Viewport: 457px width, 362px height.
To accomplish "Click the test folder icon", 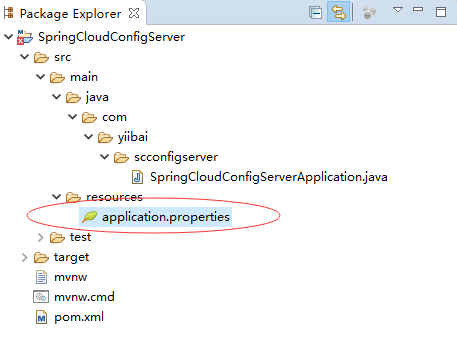I will point(57,237).
